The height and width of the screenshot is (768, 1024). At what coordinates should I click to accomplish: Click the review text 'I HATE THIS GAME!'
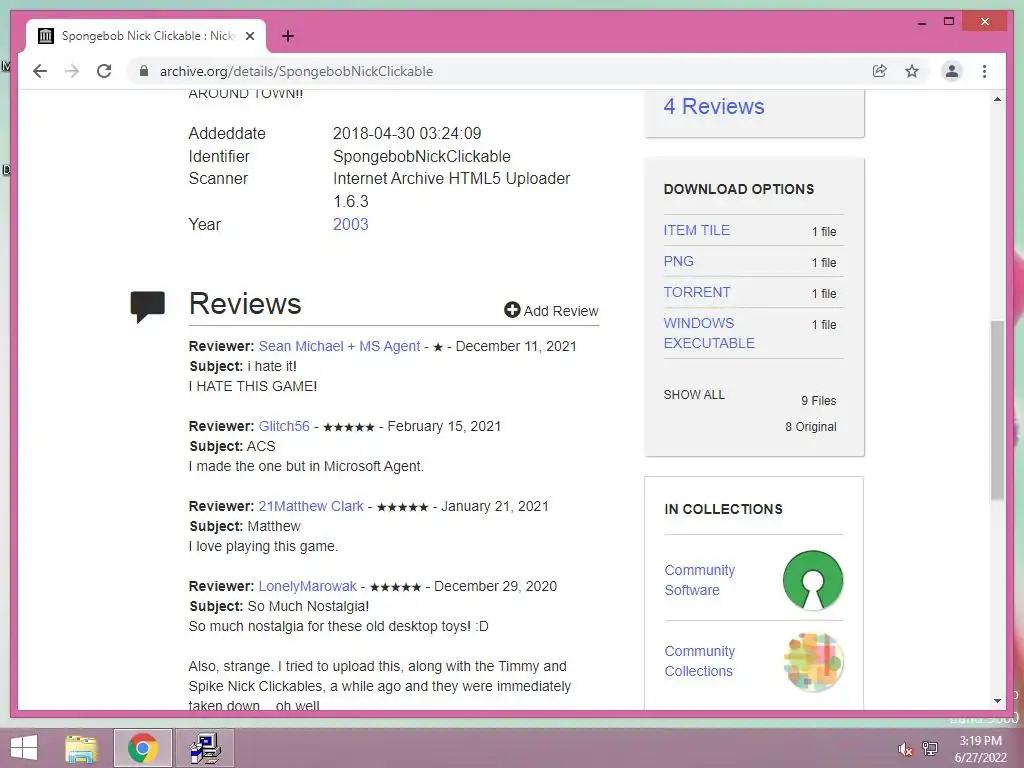pos(253,386)
